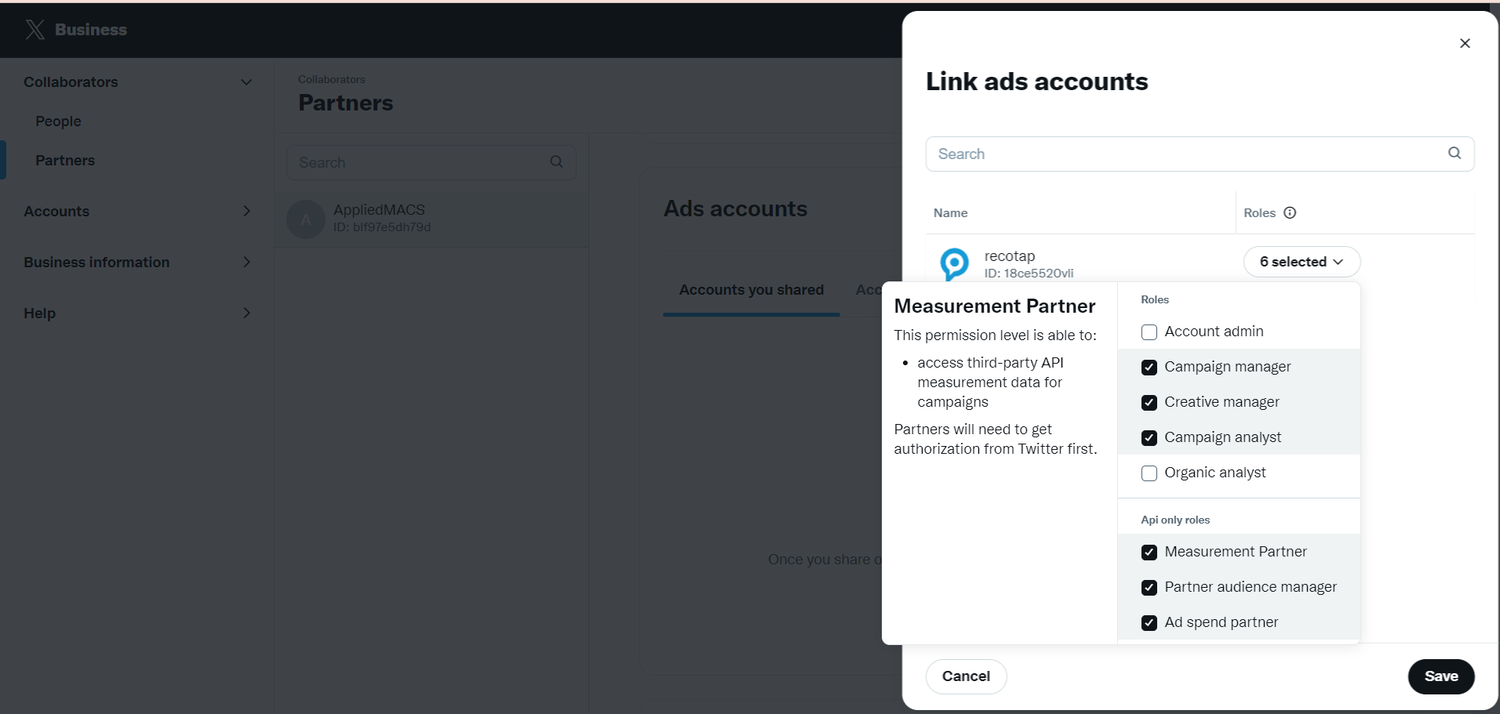
Task: Click the Cancel button
Action: point(966,676)
